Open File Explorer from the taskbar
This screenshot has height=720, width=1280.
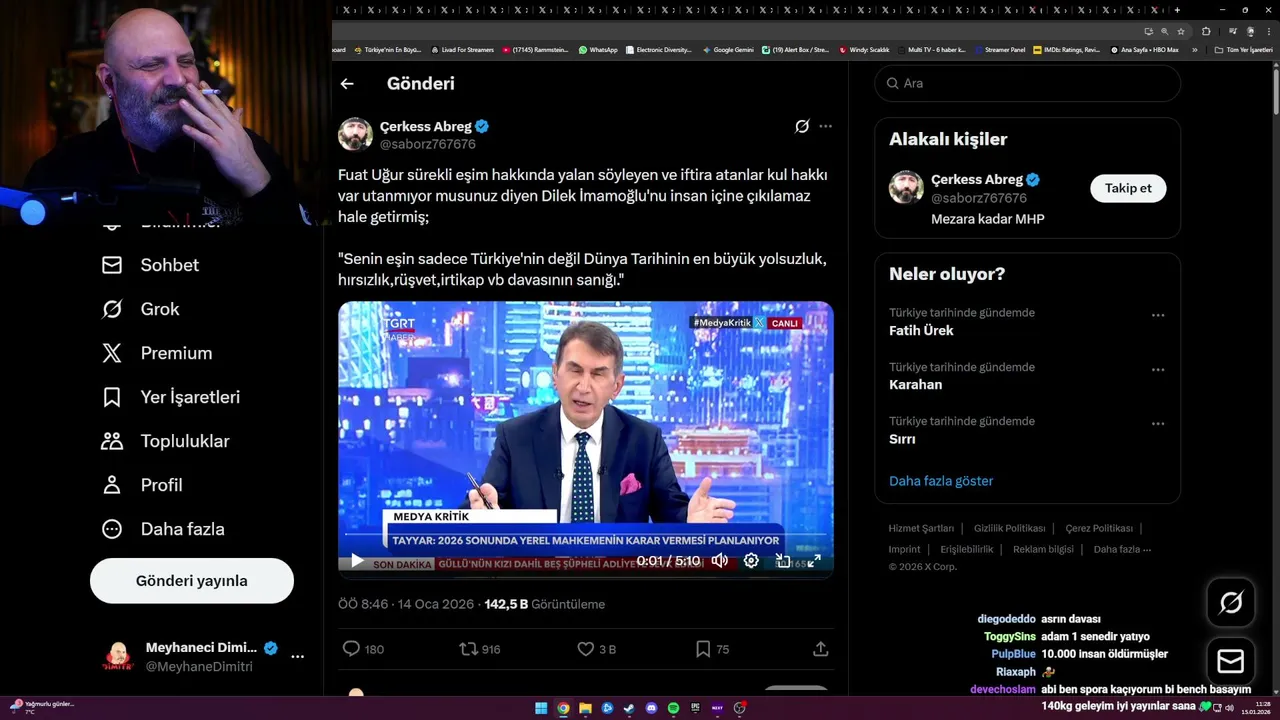click(585, 708)
